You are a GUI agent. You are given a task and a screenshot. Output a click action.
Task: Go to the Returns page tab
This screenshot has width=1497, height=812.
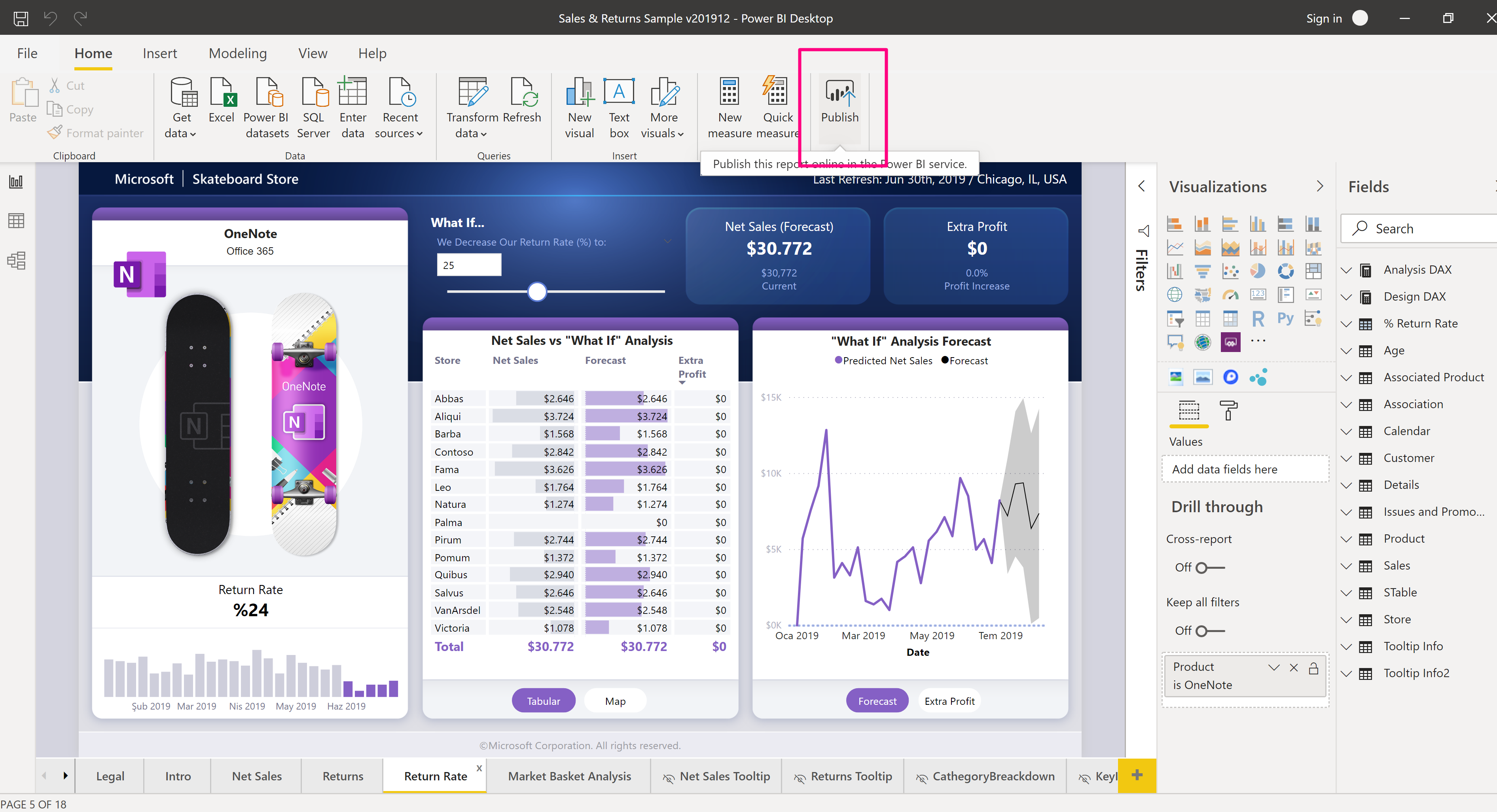click(x=343, y=776)
